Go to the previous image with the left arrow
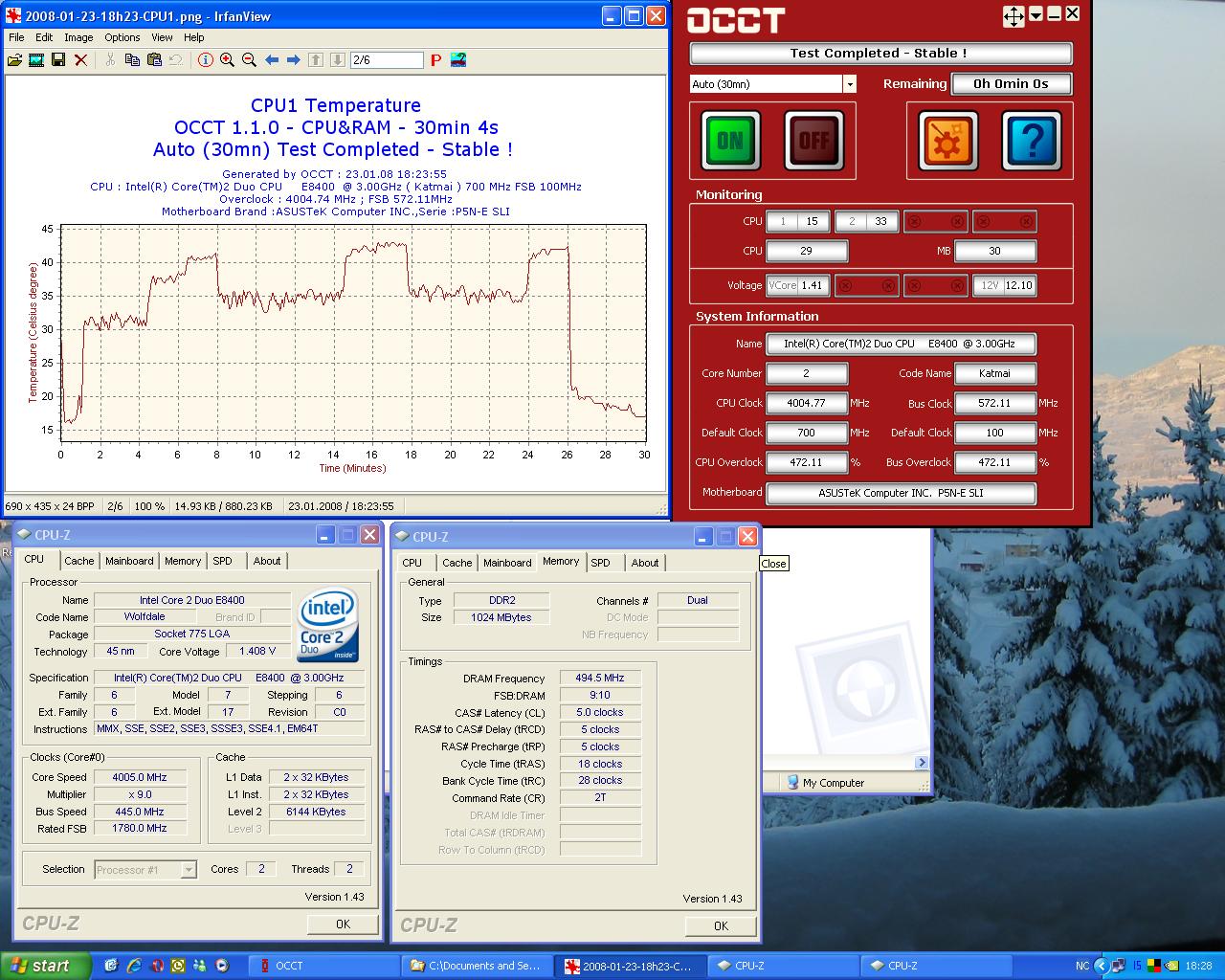Screen dimensions: 1225x980 pos(272,60)
